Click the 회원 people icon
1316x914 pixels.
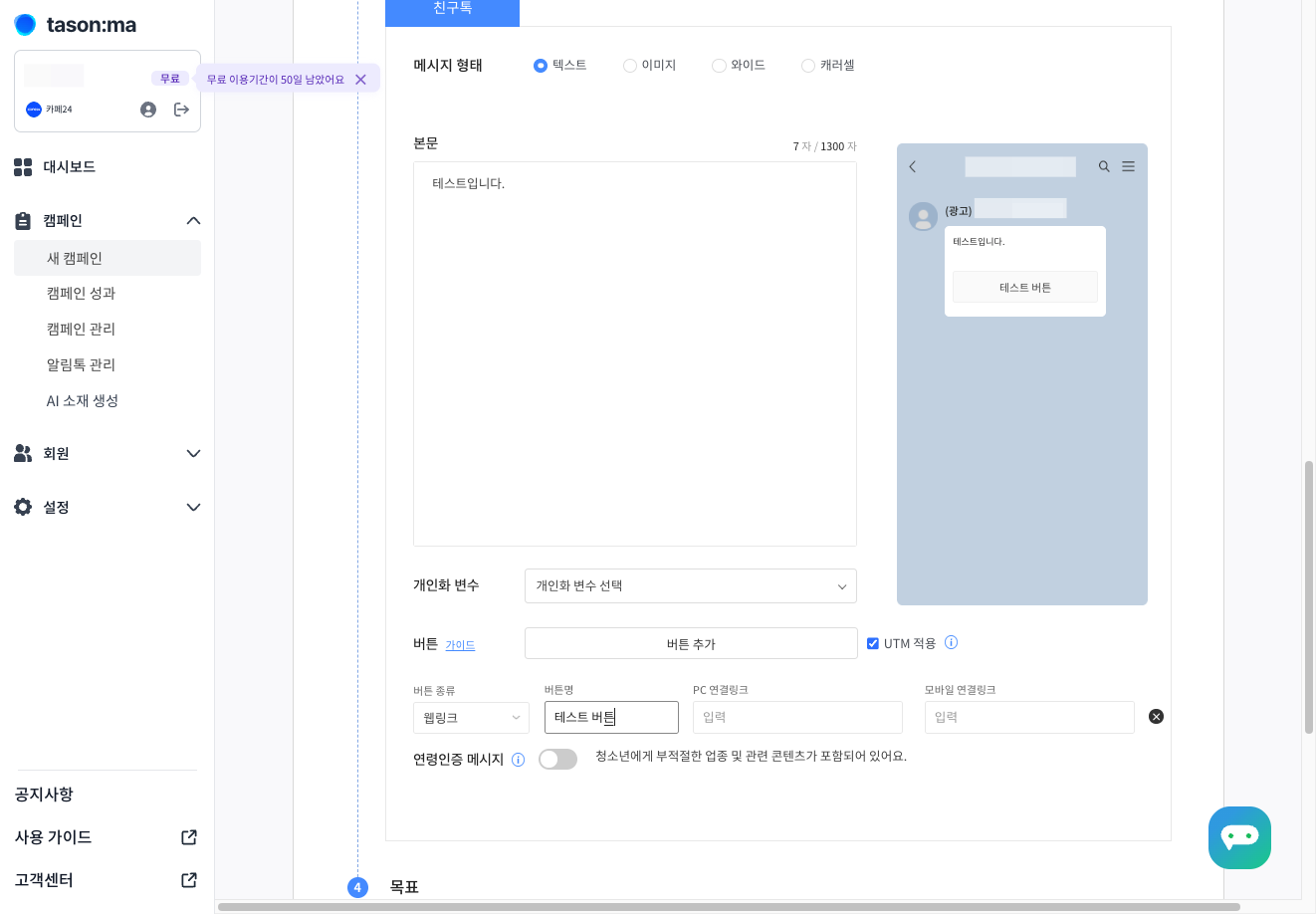(23, 453)
